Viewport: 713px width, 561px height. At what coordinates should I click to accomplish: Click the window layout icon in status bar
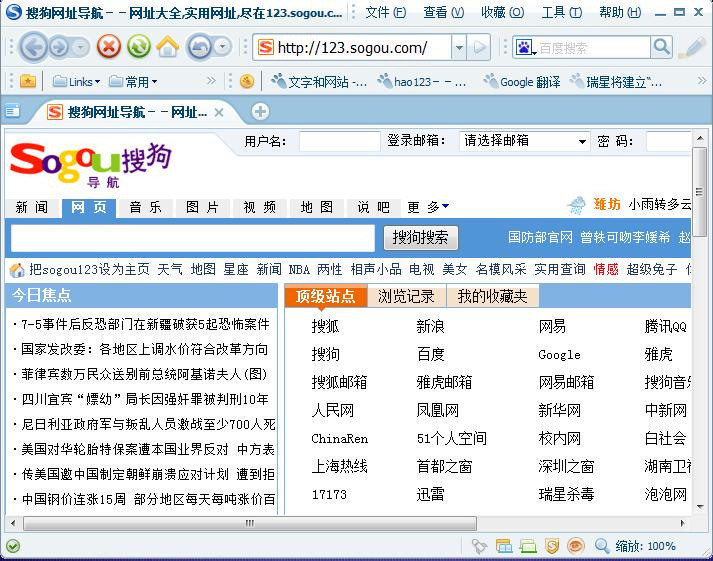click(x=504, y=546)
